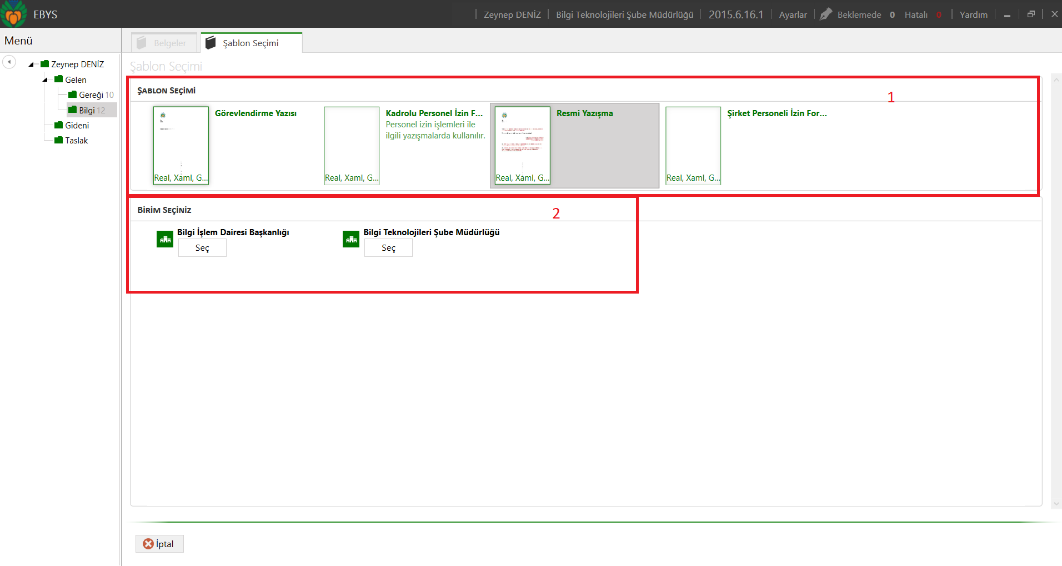Viewport: 1062px width, 566px height.
Task: Open the Belgeler tab
Action: click(163, 43)
